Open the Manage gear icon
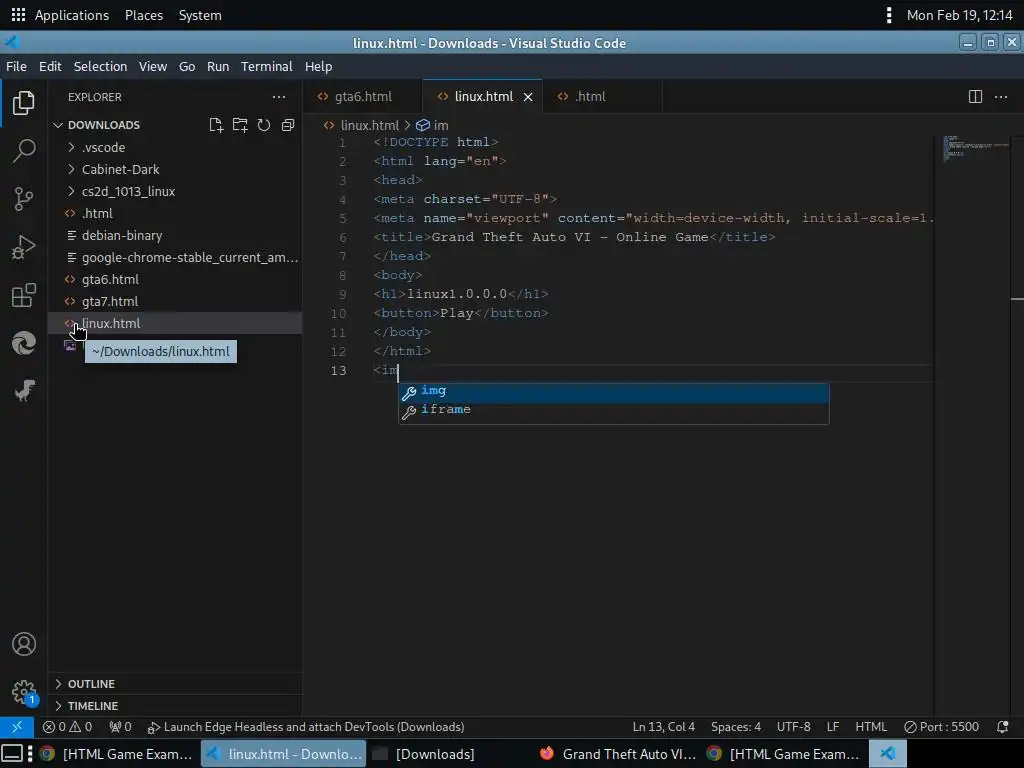 pos(24,692)
